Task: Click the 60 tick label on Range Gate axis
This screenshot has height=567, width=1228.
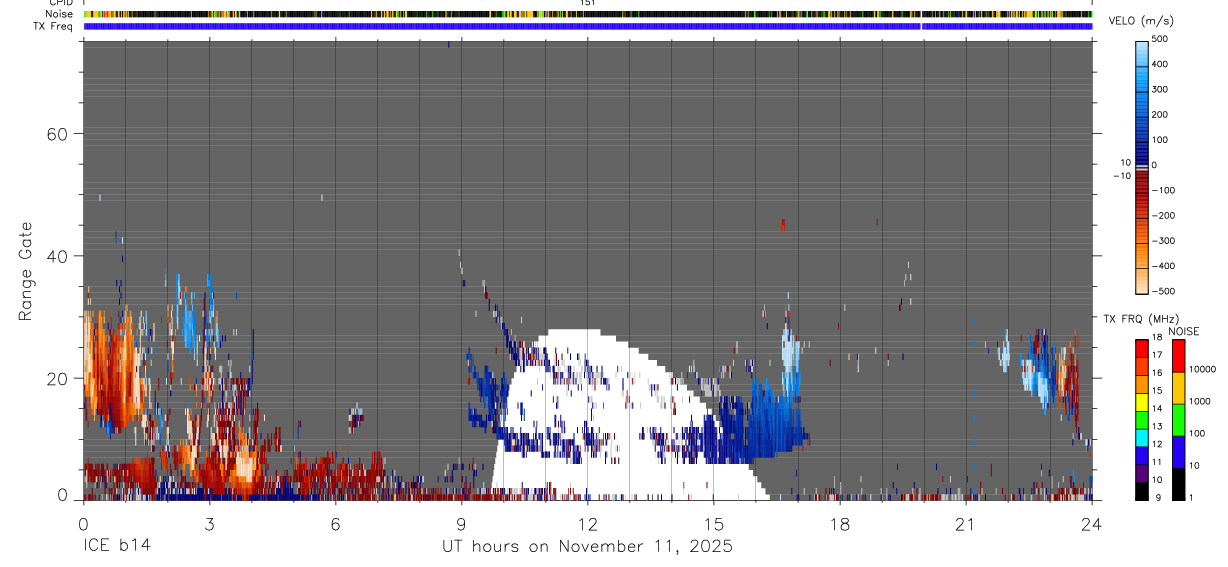Action: pos(56,135)
